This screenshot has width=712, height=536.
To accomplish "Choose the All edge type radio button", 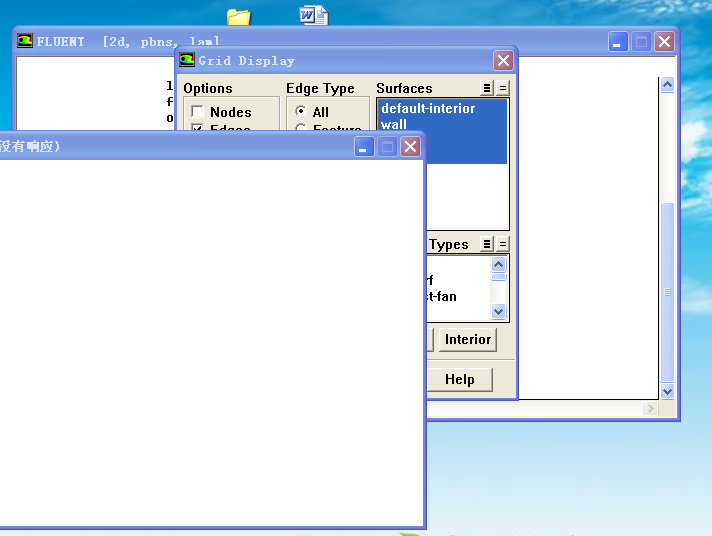I will coord(300,111).
